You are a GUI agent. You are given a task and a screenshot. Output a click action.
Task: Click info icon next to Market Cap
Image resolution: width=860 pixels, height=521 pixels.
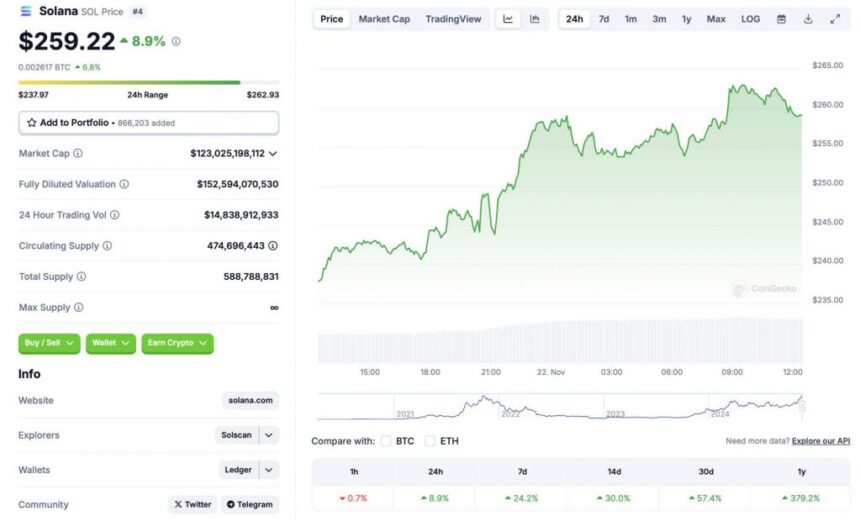(78, 153)
